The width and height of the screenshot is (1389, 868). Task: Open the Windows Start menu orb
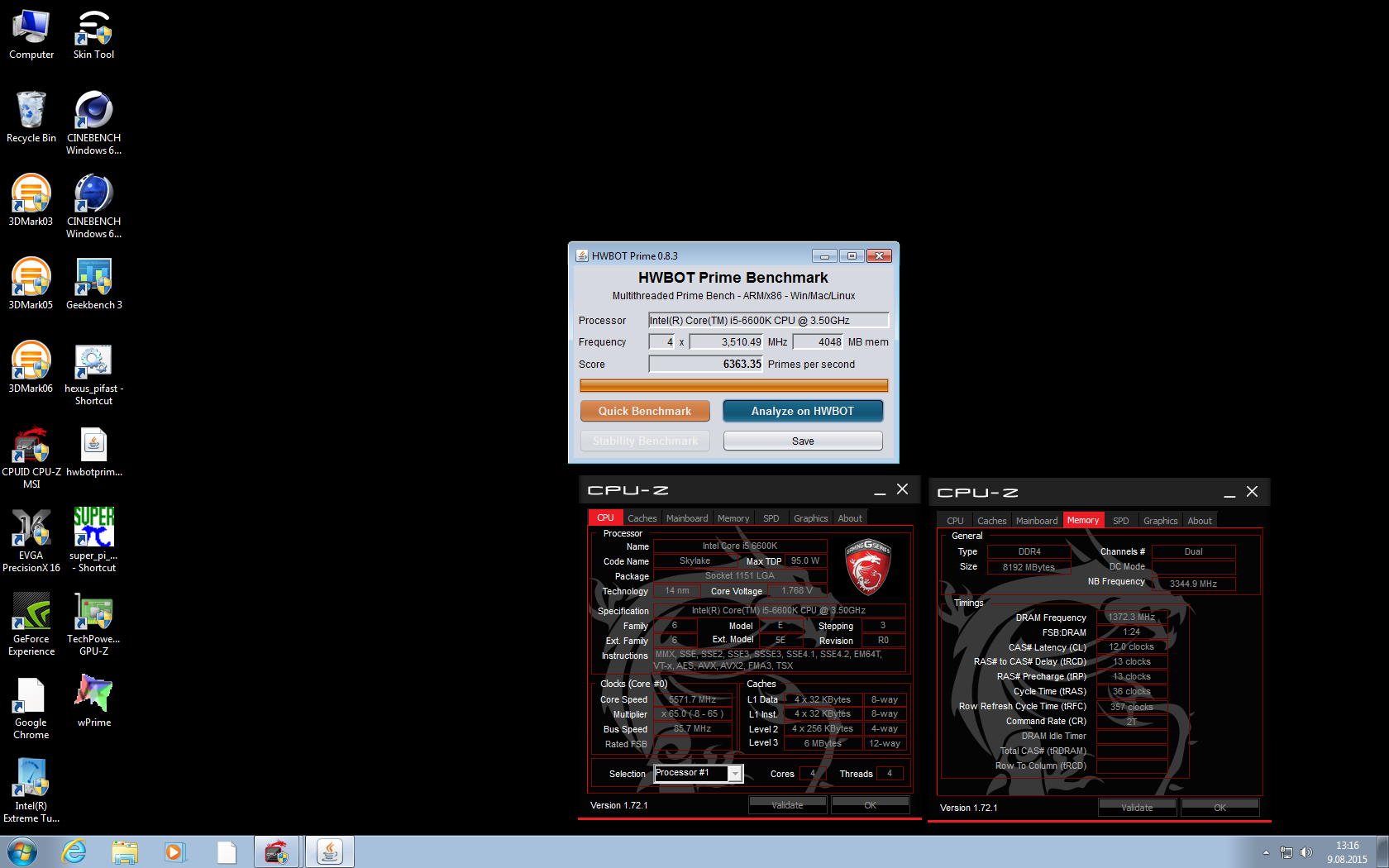pyautogui.click(x=22, y=851)
